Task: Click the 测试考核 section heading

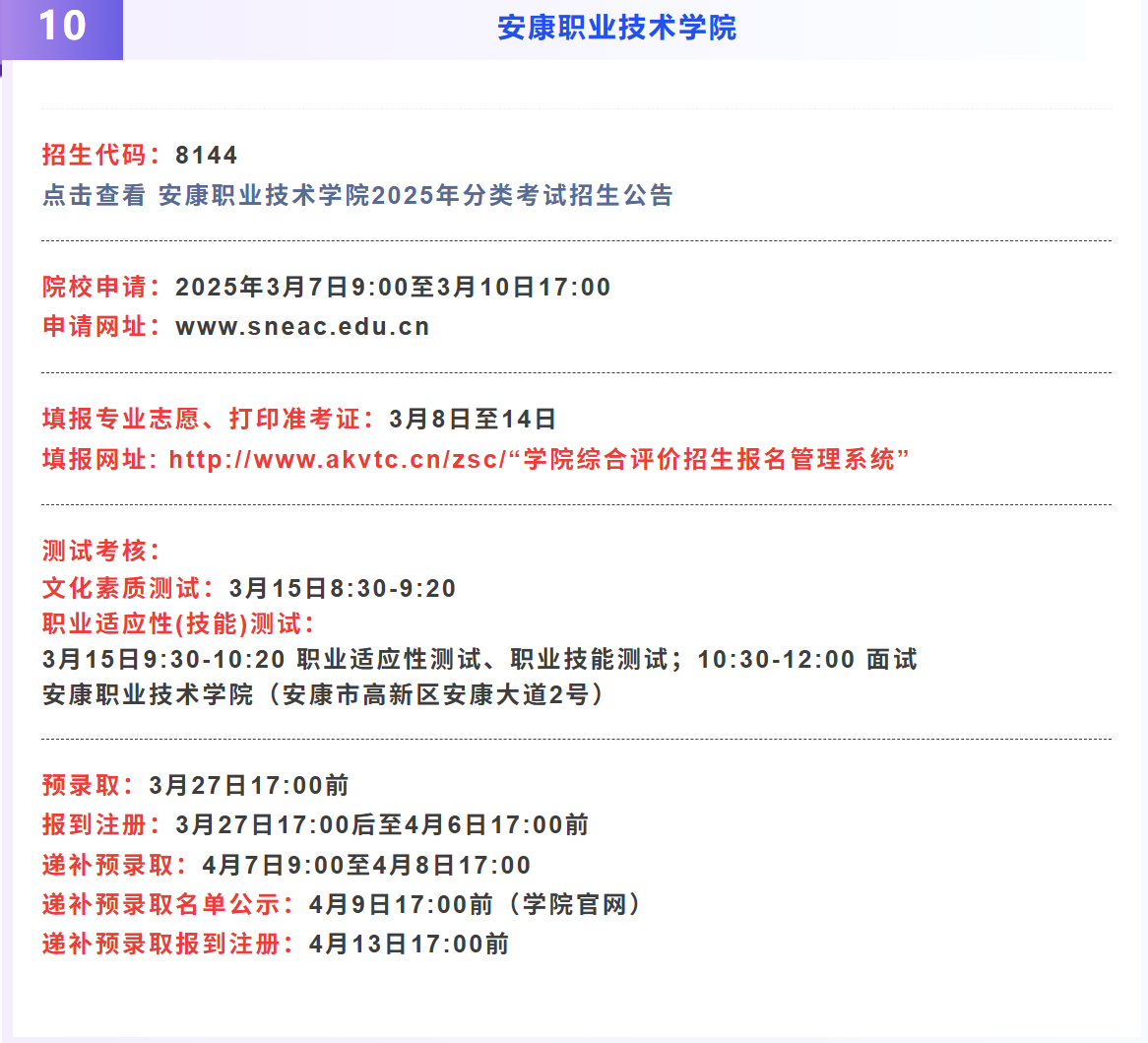Action: (x=100, y=551)
